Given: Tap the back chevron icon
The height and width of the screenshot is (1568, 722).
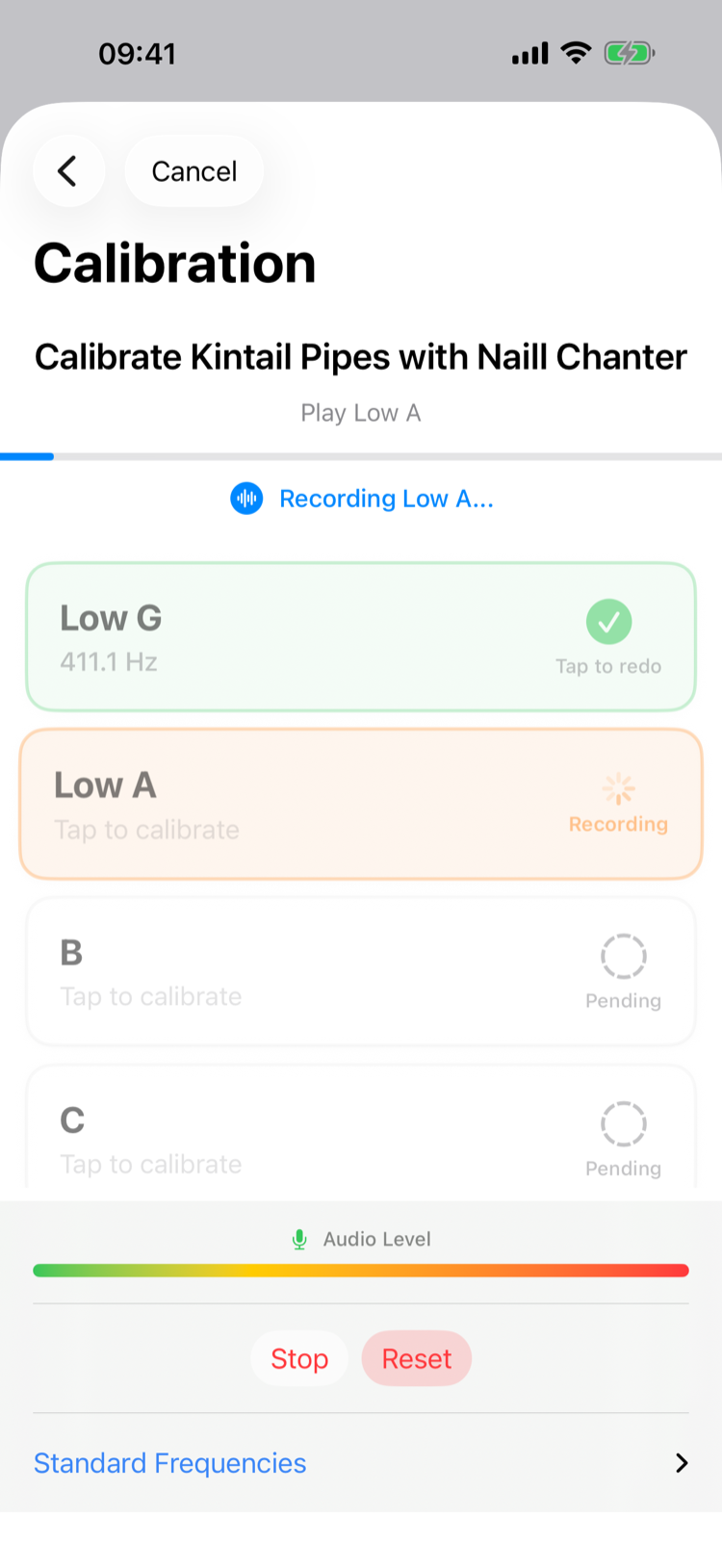Looking at the screenshot, I should 67,171.
